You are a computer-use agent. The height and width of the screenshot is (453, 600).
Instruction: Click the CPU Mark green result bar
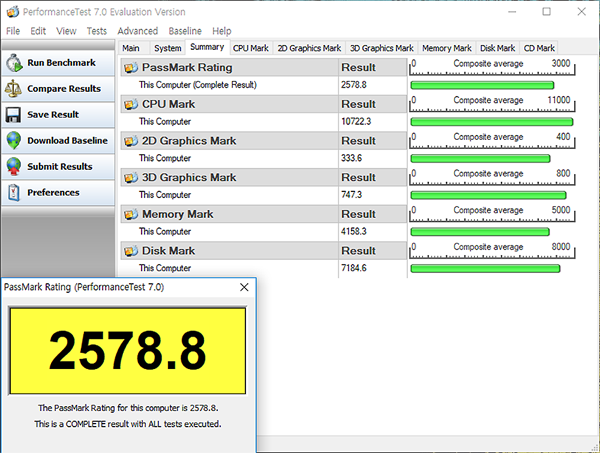click(492, 122)
